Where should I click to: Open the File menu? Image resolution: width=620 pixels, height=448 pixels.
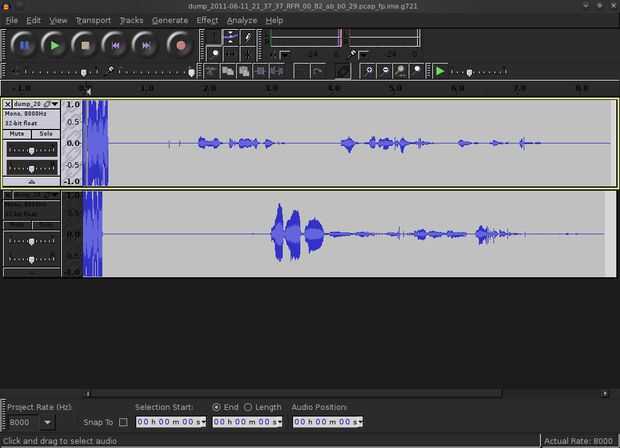pos(11,20)
